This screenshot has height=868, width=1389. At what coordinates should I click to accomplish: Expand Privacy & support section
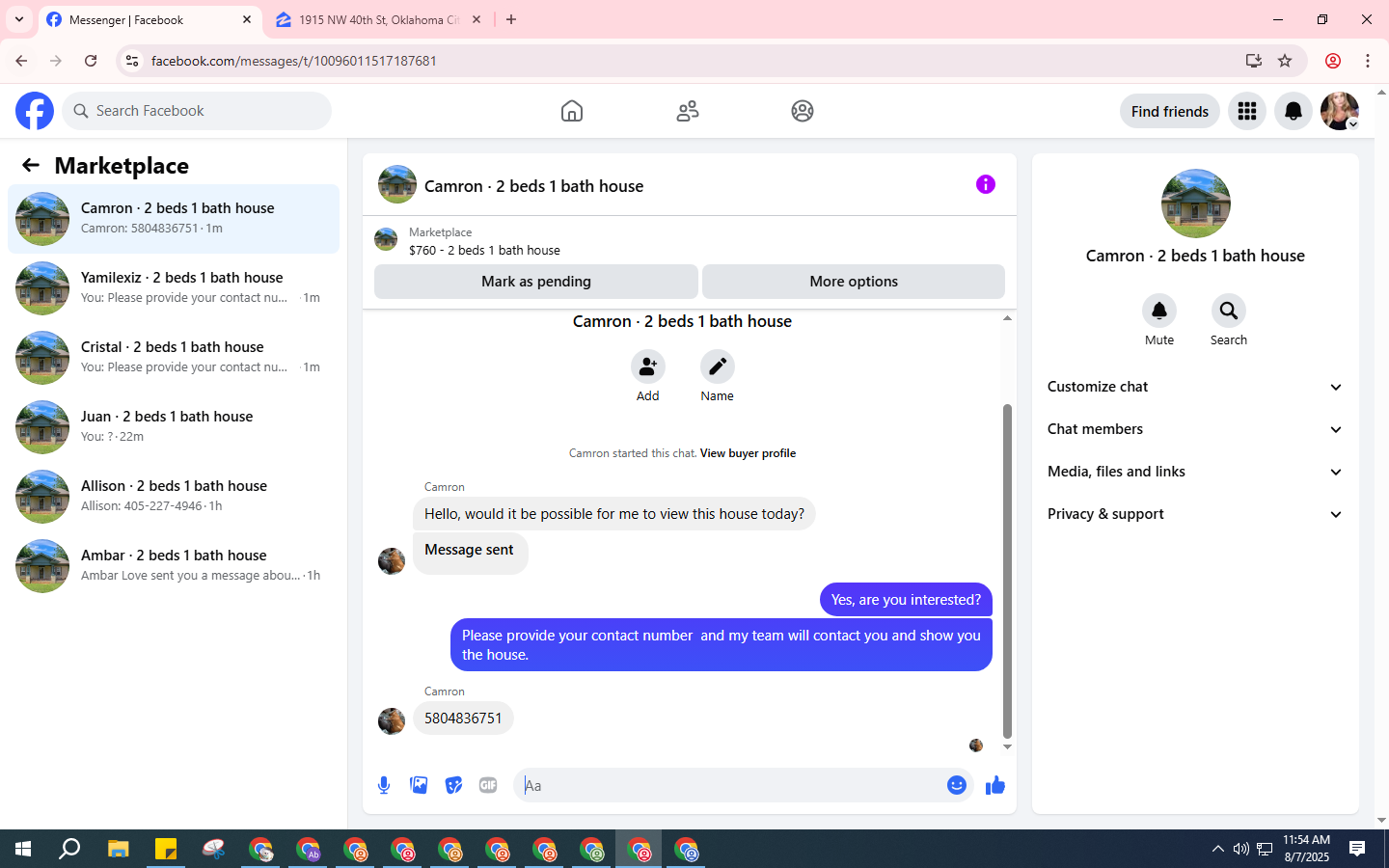click(1195, 514)
